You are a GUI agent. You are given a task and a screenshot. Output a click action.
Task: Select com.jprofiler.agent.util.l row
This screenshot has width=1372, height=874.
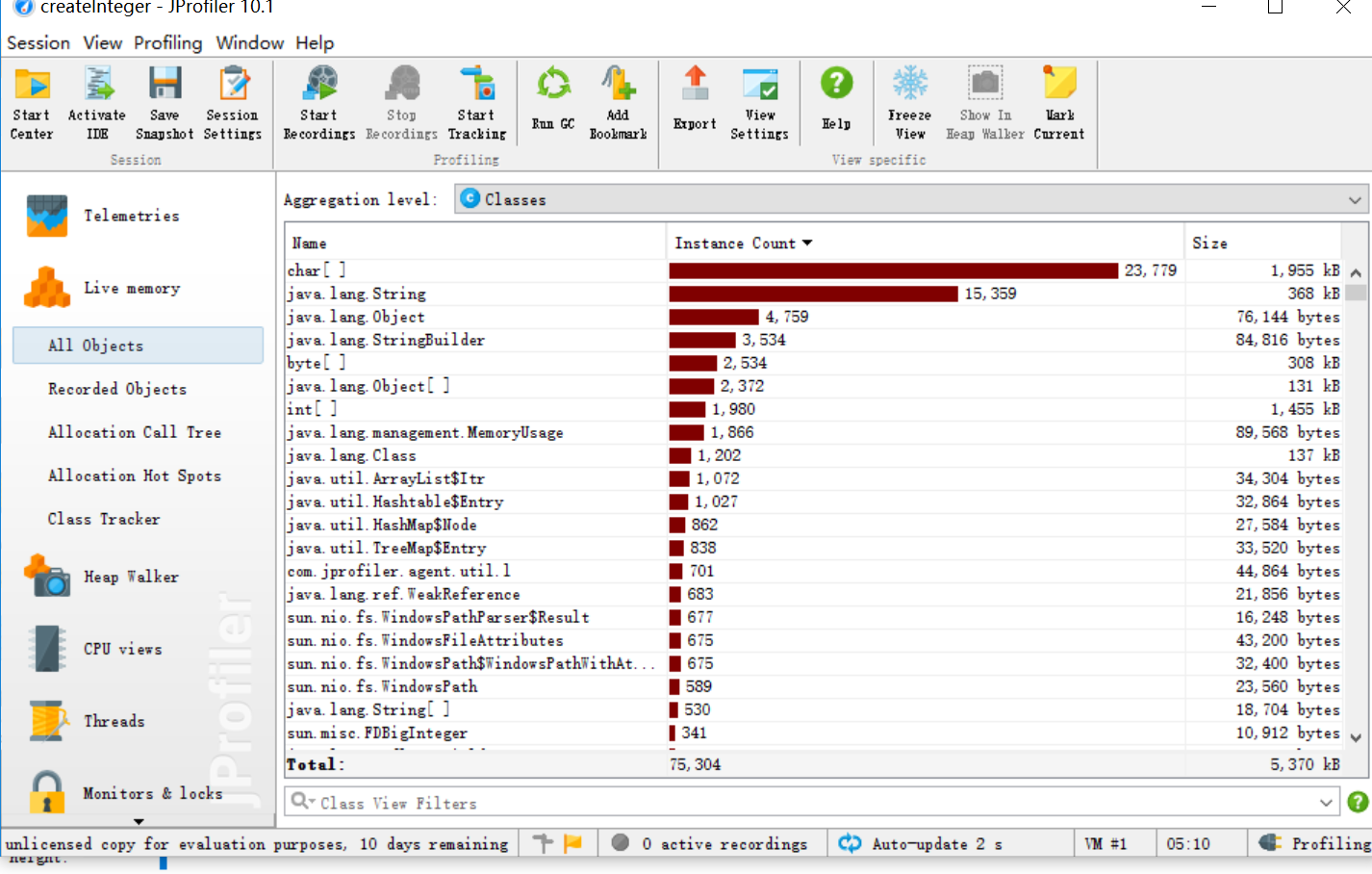[x=814, y=571]
